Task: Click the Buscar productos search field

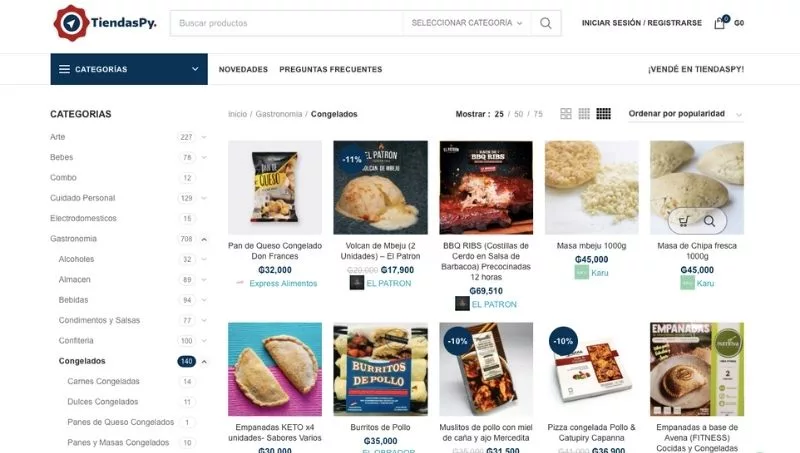Action: pos(287,23)
